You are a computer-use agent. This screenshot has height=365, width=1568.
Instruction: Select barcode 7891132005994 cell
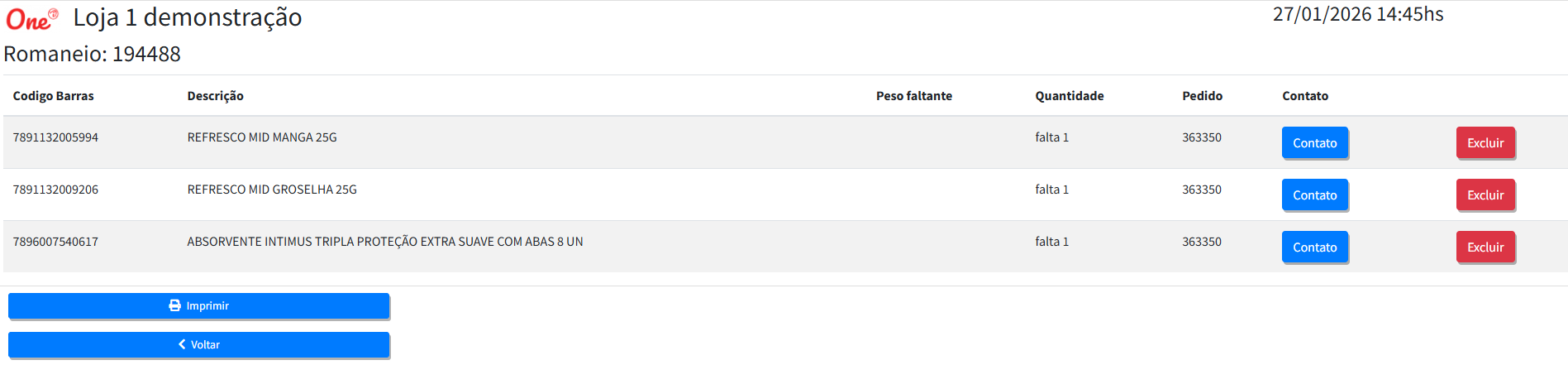point(55,137)
